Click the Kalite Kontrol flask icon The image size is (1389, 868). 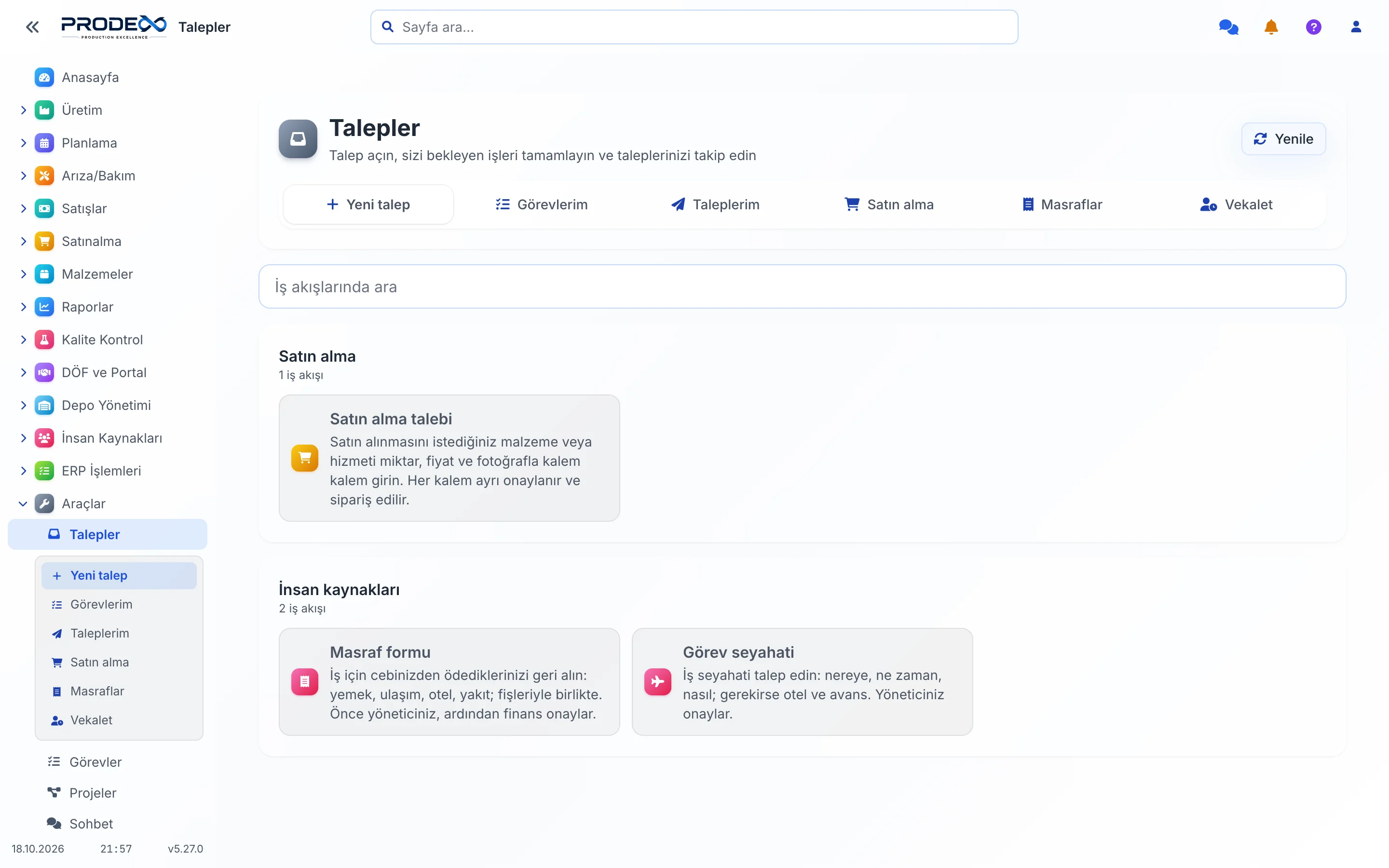point(44,339)
